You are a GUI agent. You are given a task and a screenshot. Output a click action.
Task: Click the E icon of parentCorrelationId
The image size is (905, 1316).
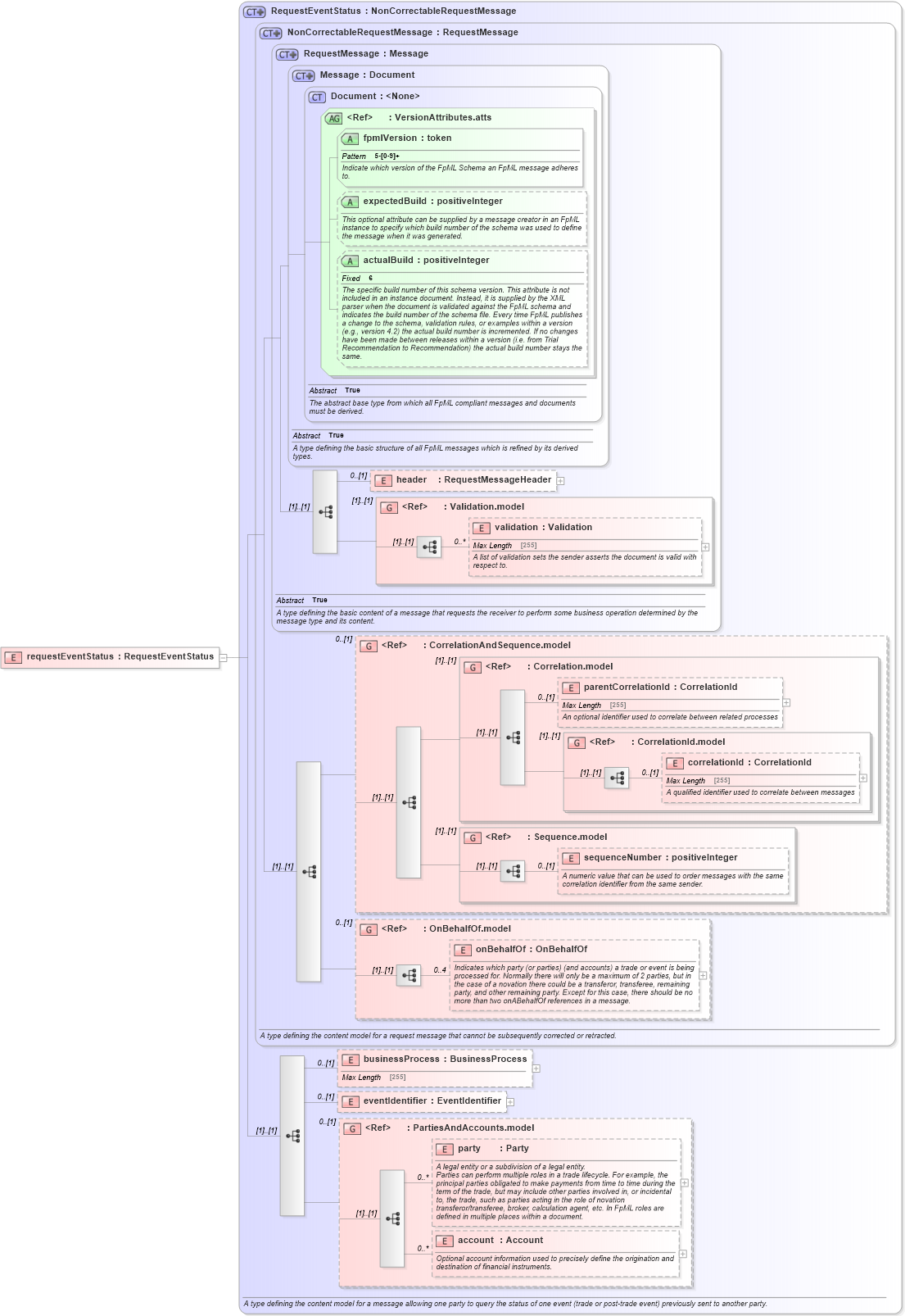coord(571,688)
